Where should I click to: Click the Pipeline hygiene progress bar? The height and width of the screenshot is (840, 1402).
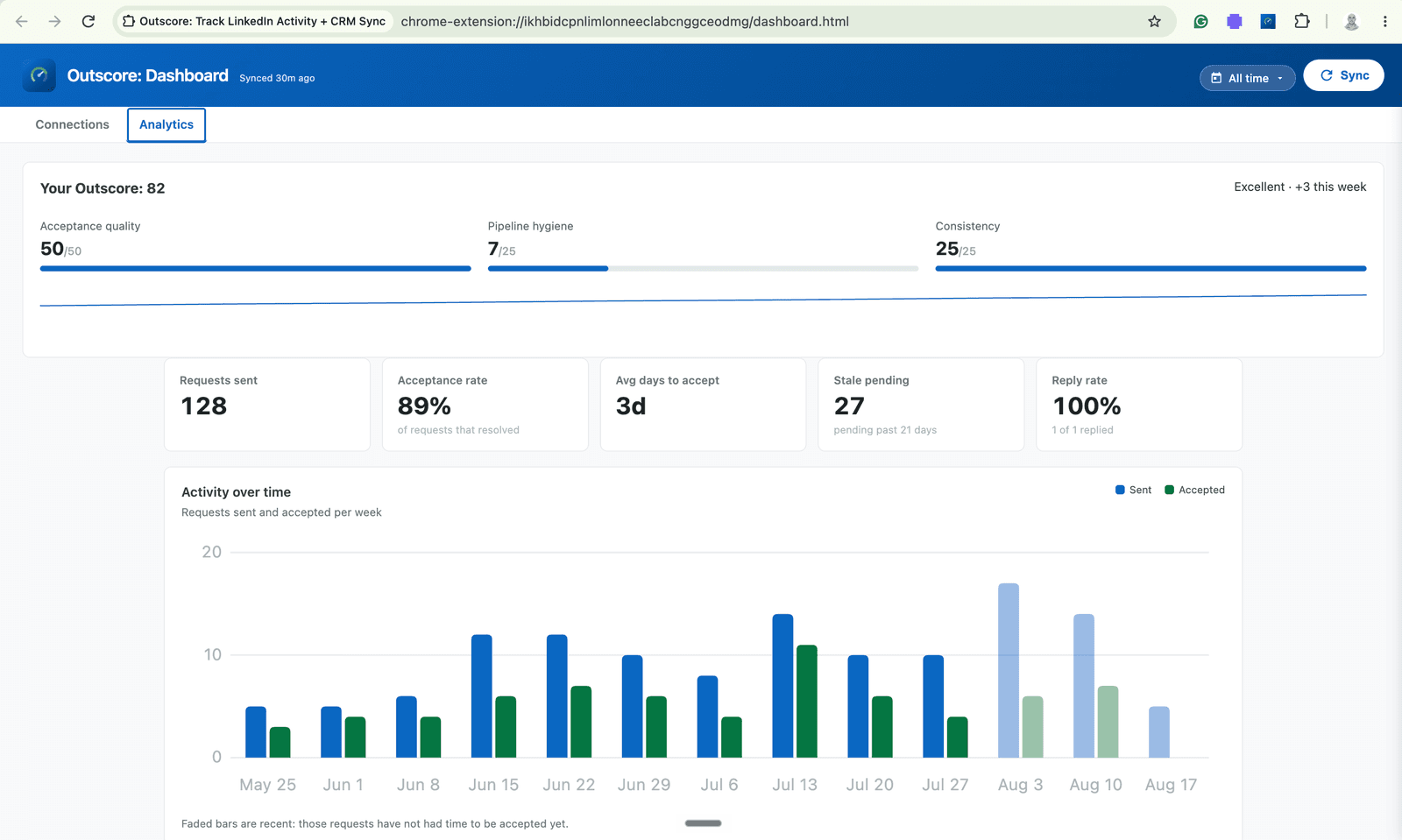pos(703,269)
